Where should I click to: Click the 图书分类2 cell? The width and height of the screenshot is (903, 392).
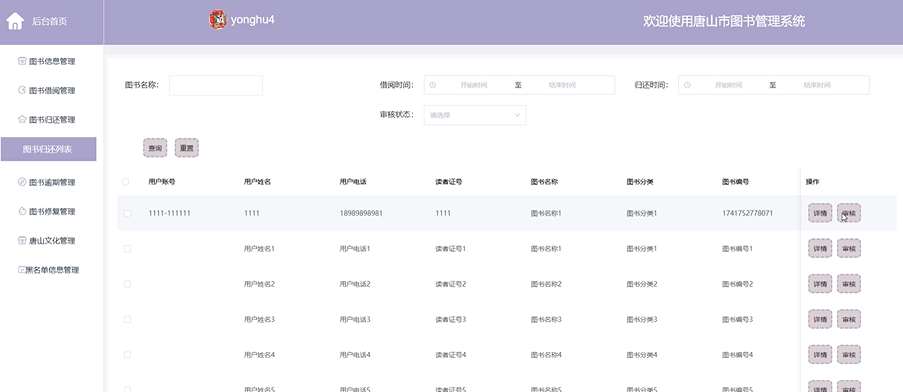click(x=642, y=284)
